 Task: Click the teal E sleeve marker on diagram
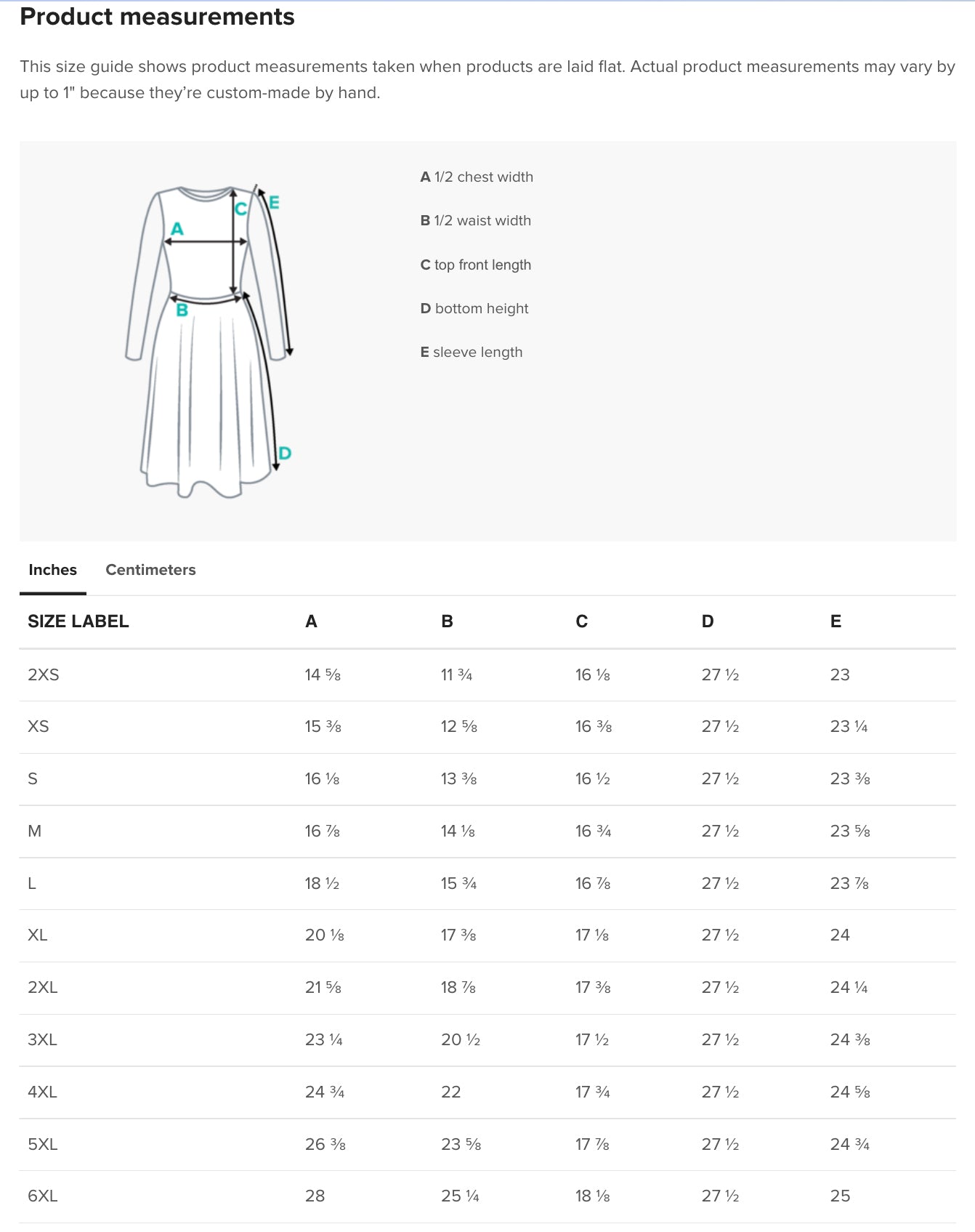[274, 203]
